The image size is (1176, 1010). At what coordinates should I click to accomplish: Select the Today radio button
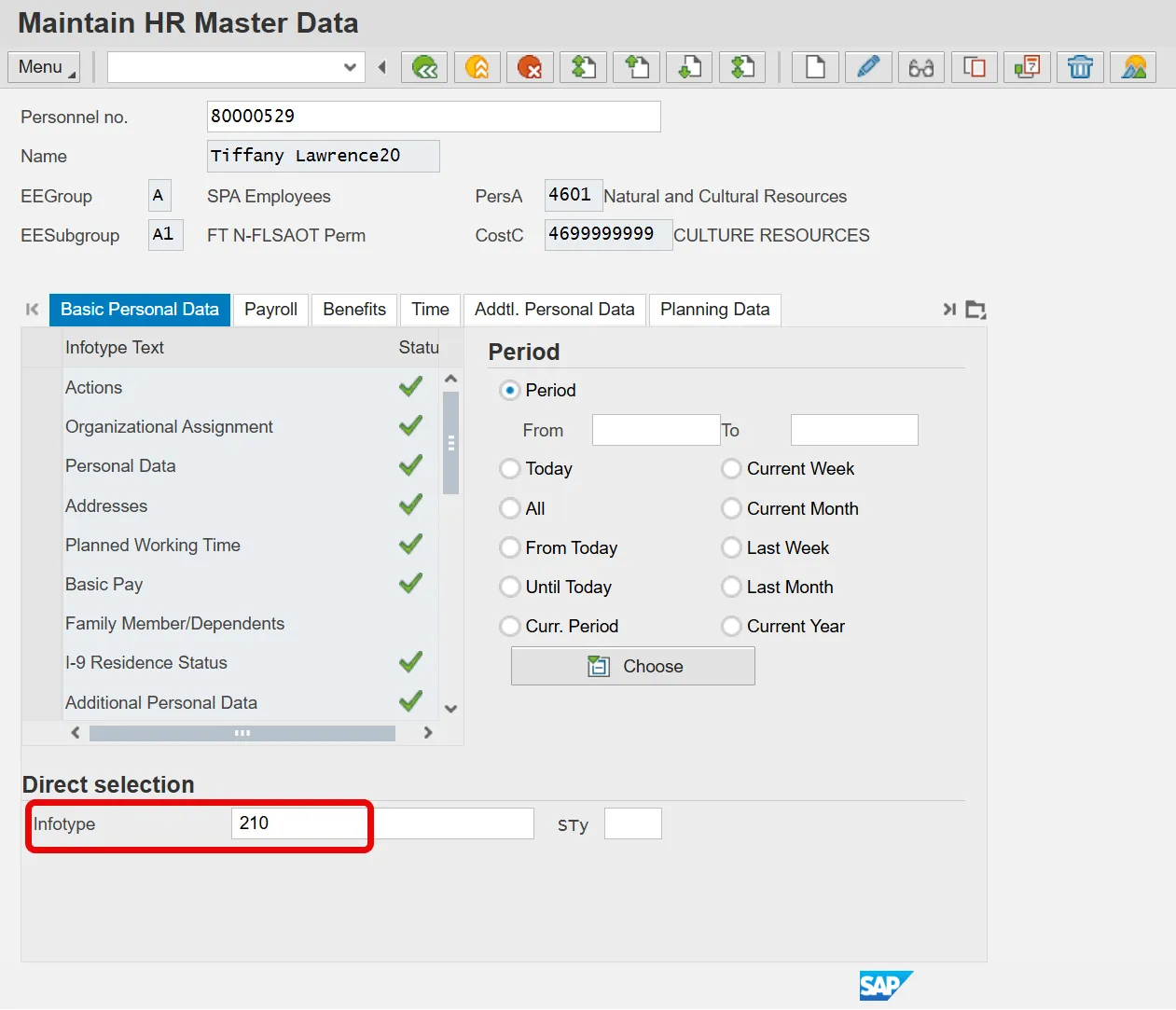[x=510, y=469]
